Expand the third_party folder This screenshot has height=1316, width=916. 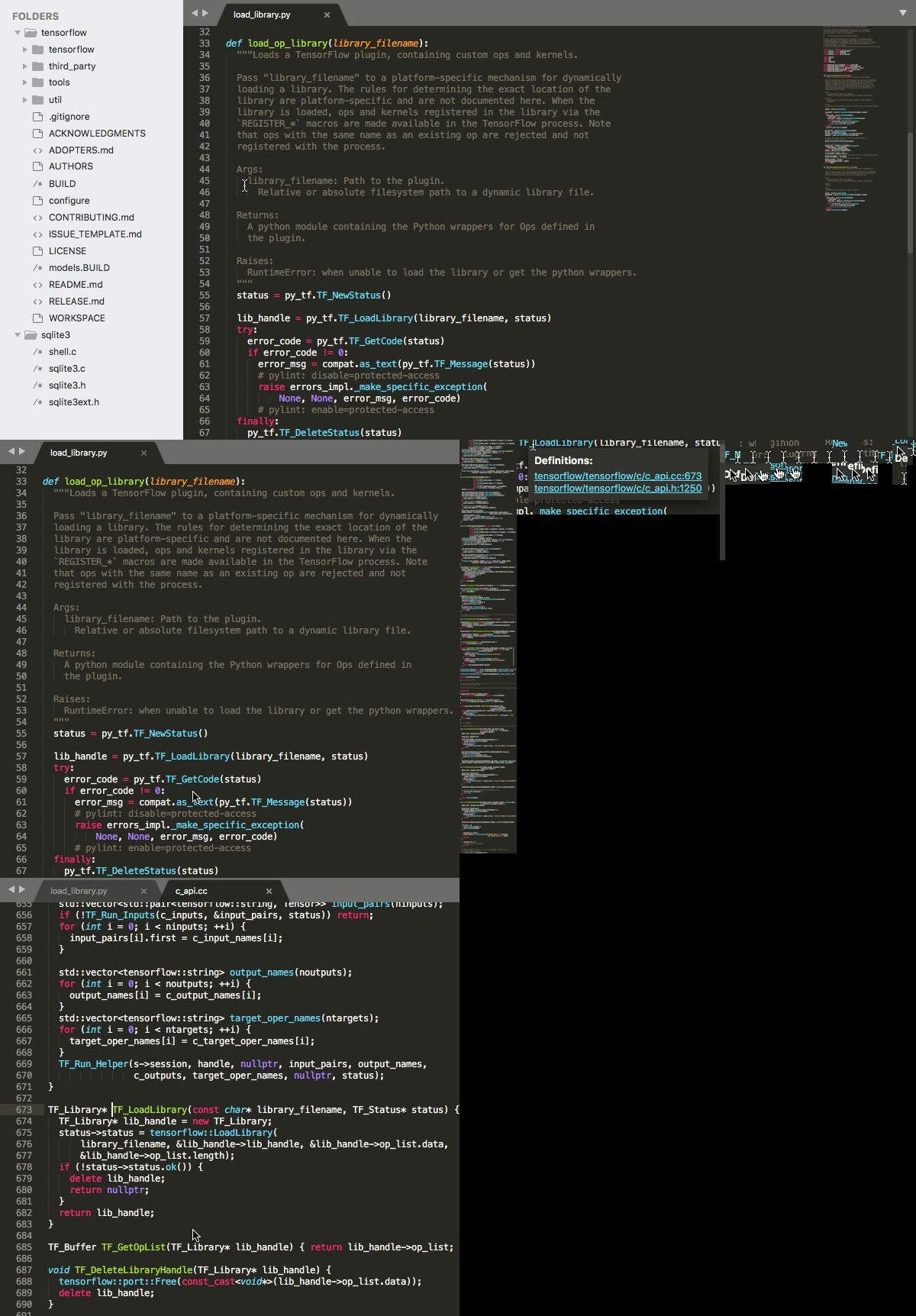click(25, 66)
